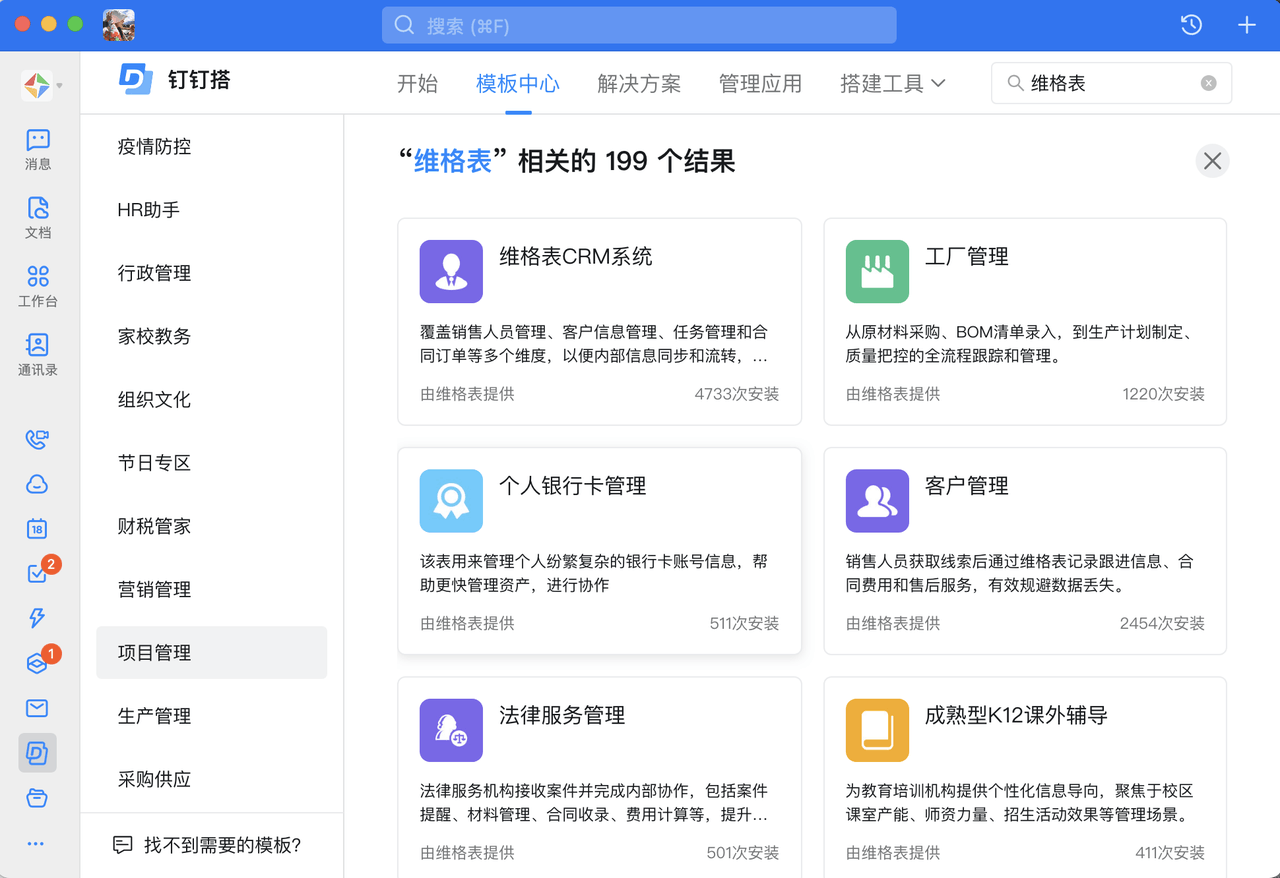Viewport: 1280px width, 878px height.
Task: Click the 2454次安装 install count
Action: (1162, 623)
